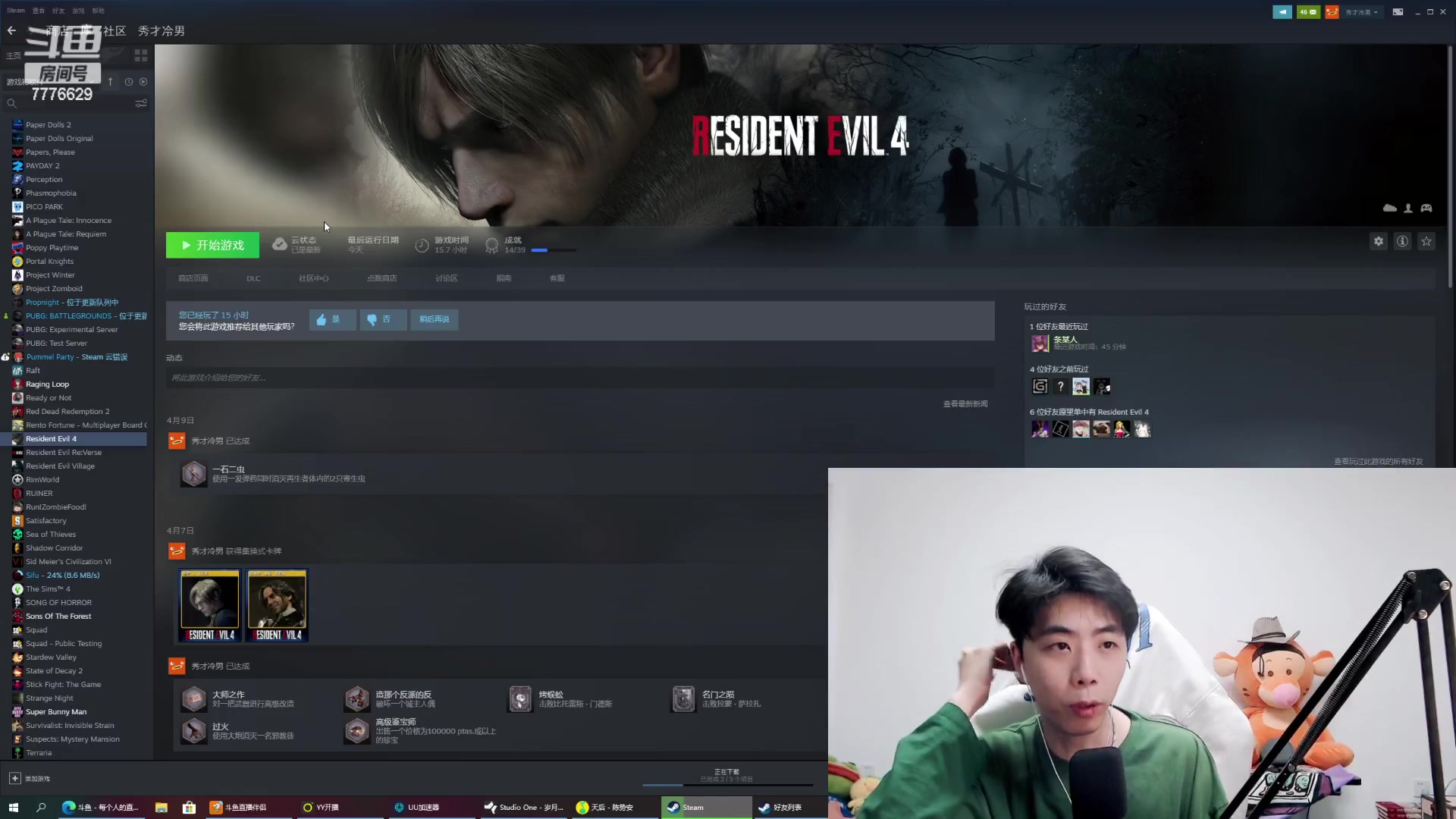Image resolution: width=1456 pixels, height=819 pixels.
Task: Open library advanced filter sliders icon
Action: [141, 103]
